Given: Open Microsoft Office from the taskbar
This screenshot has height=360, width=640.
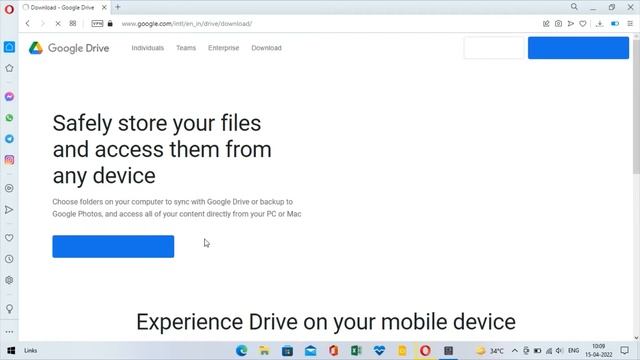Looking at the screenshot, I should [333, 351].
